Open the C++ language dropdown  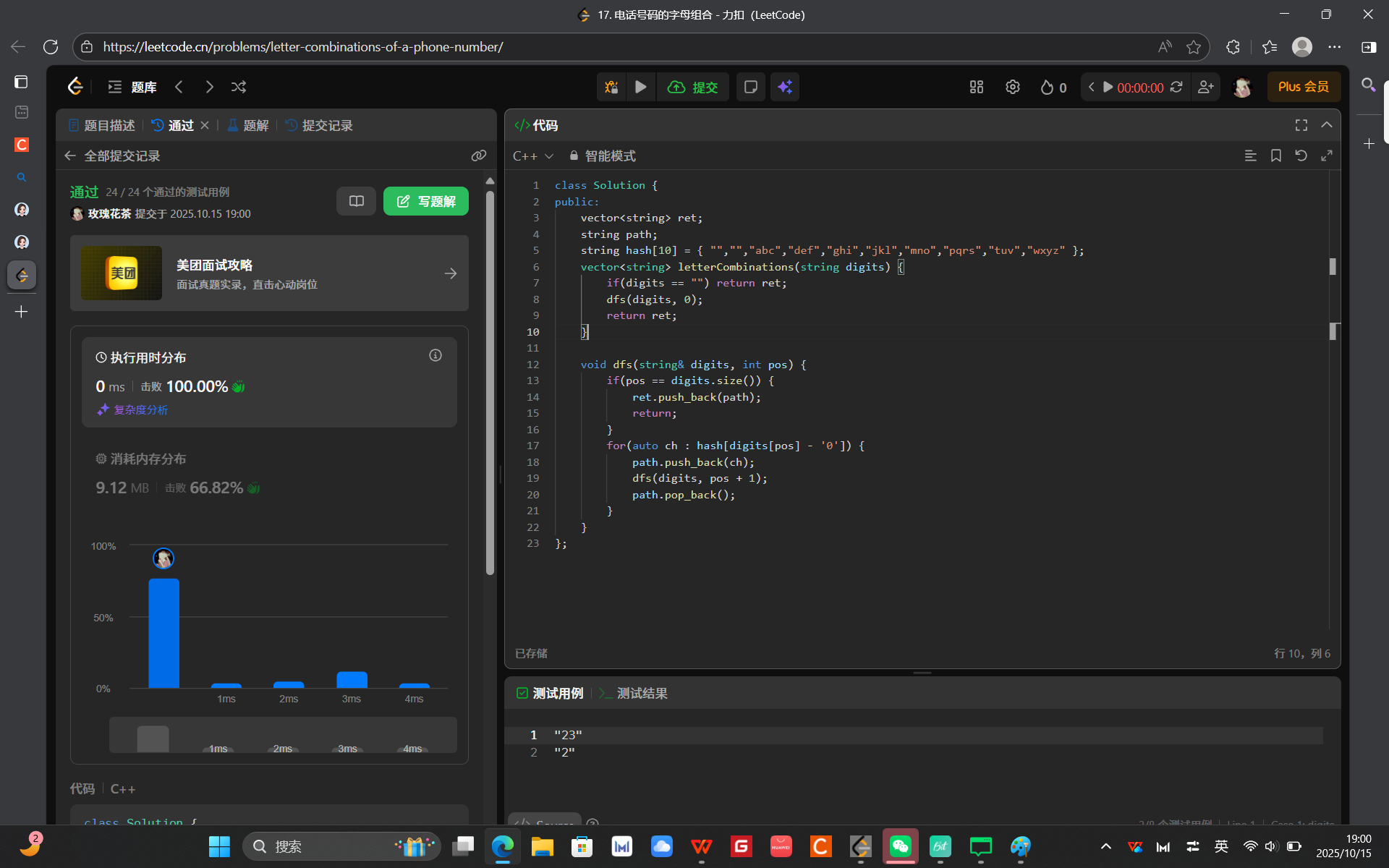tap(532, 156)
